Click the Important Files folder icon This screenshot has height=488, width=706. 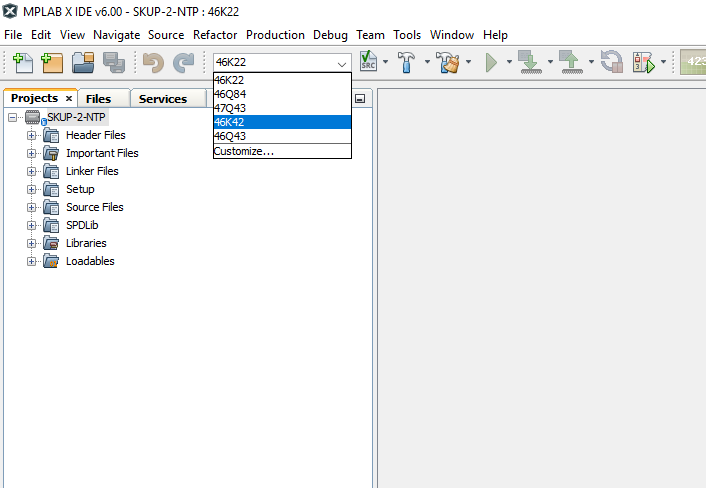[51, 153]
